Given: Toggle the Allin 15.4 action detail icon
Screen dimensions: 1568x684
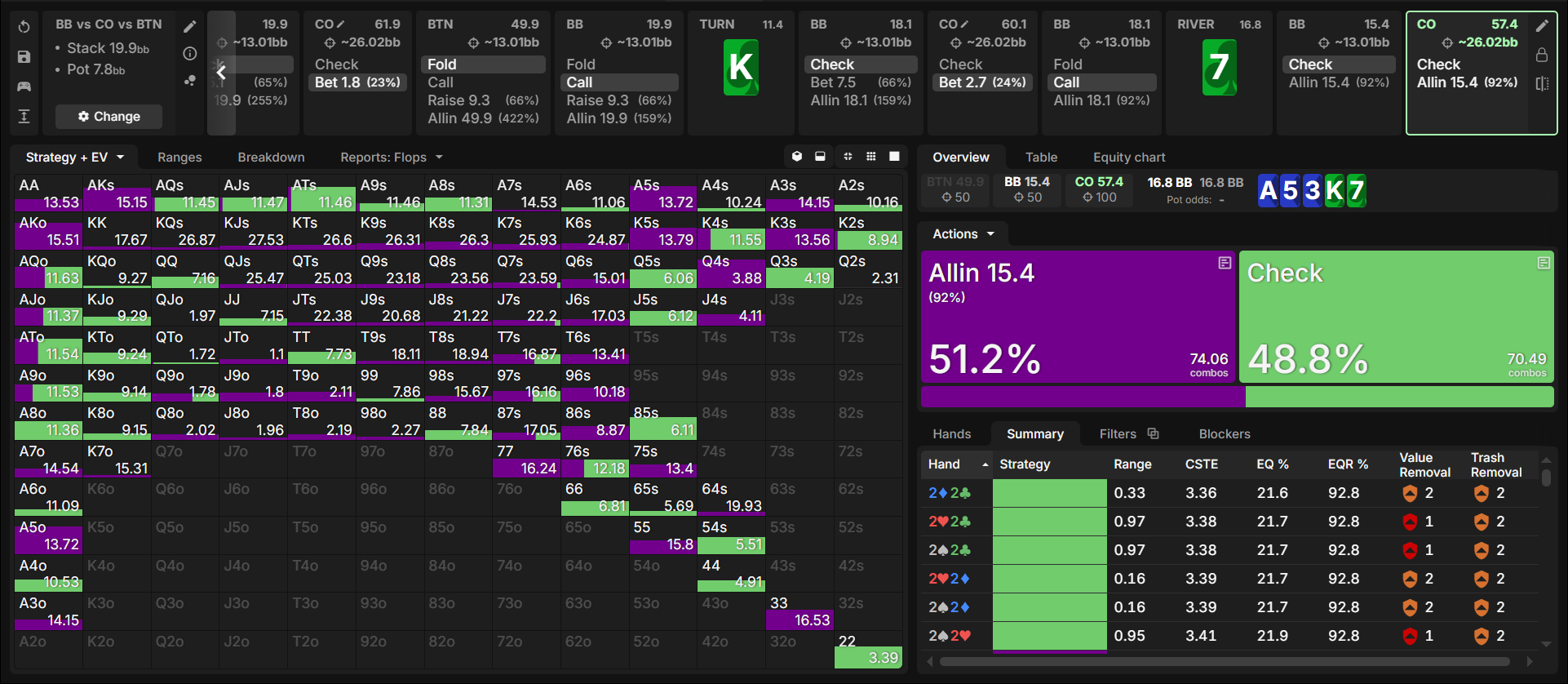Looking at the screenshot, I should click(1225, 263).
